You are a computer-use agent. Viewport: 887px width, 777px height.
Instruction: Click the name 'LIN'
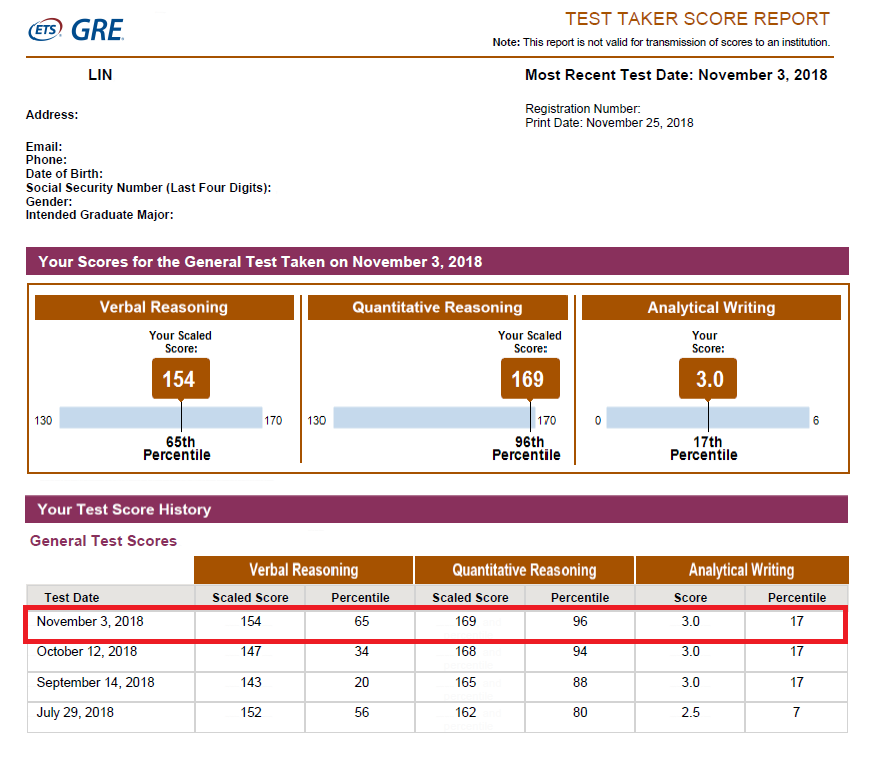100,75
